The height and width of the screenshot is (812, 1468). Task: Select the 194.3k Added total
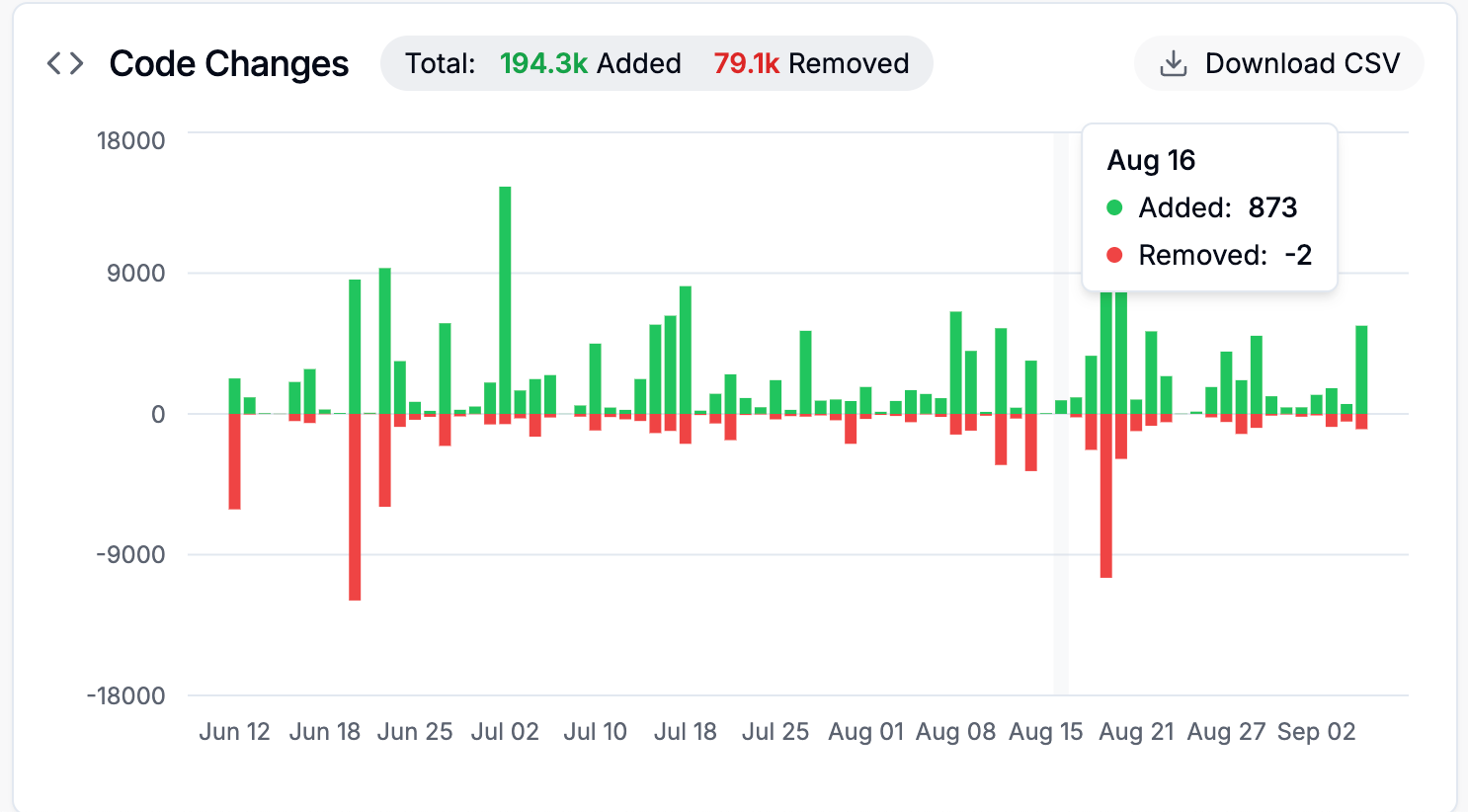[x=590, y=64]
